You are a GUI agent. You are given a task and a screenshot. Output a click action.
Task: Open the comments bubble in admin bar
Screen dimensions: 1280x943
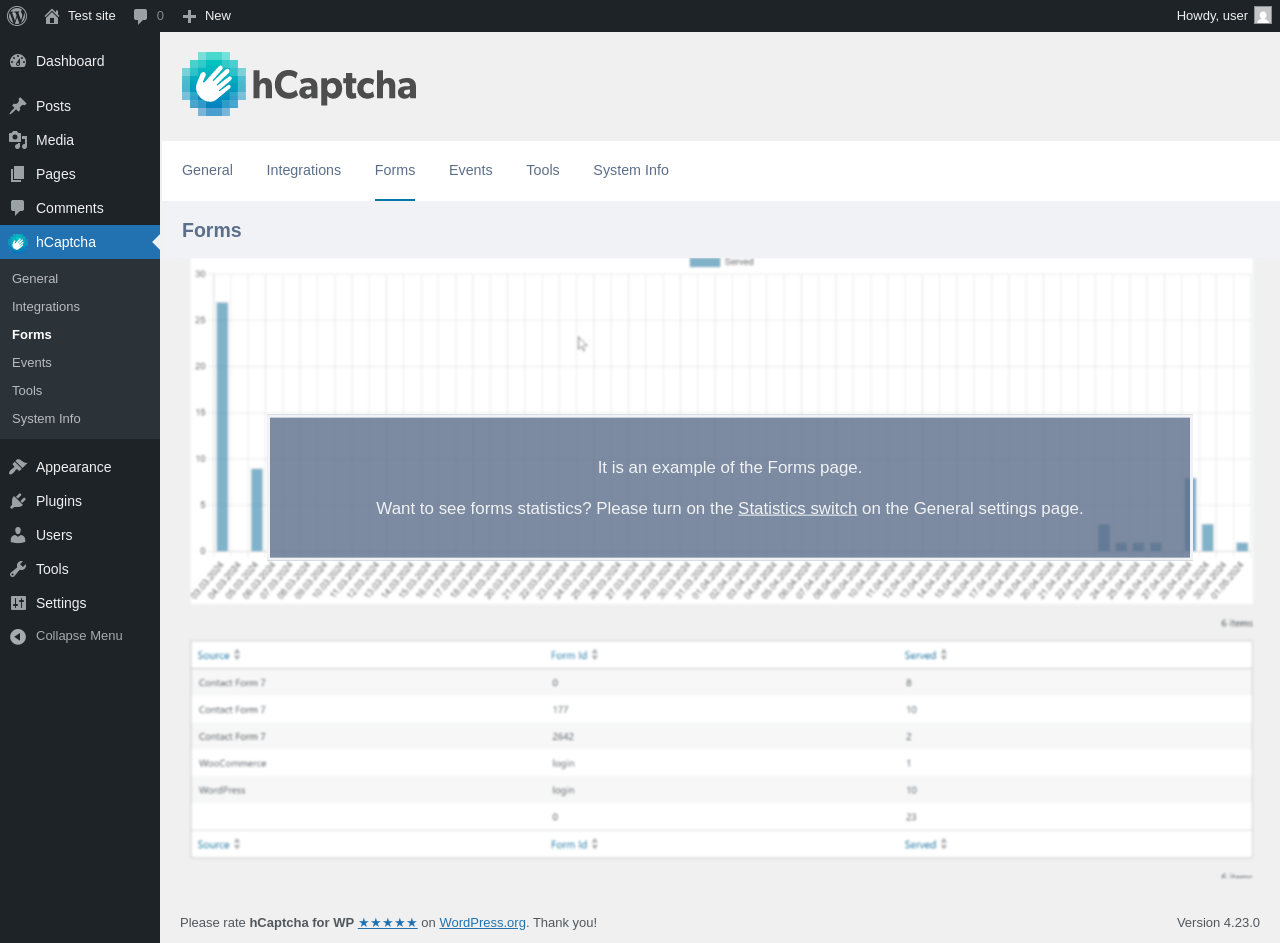[x=141, y=16]
